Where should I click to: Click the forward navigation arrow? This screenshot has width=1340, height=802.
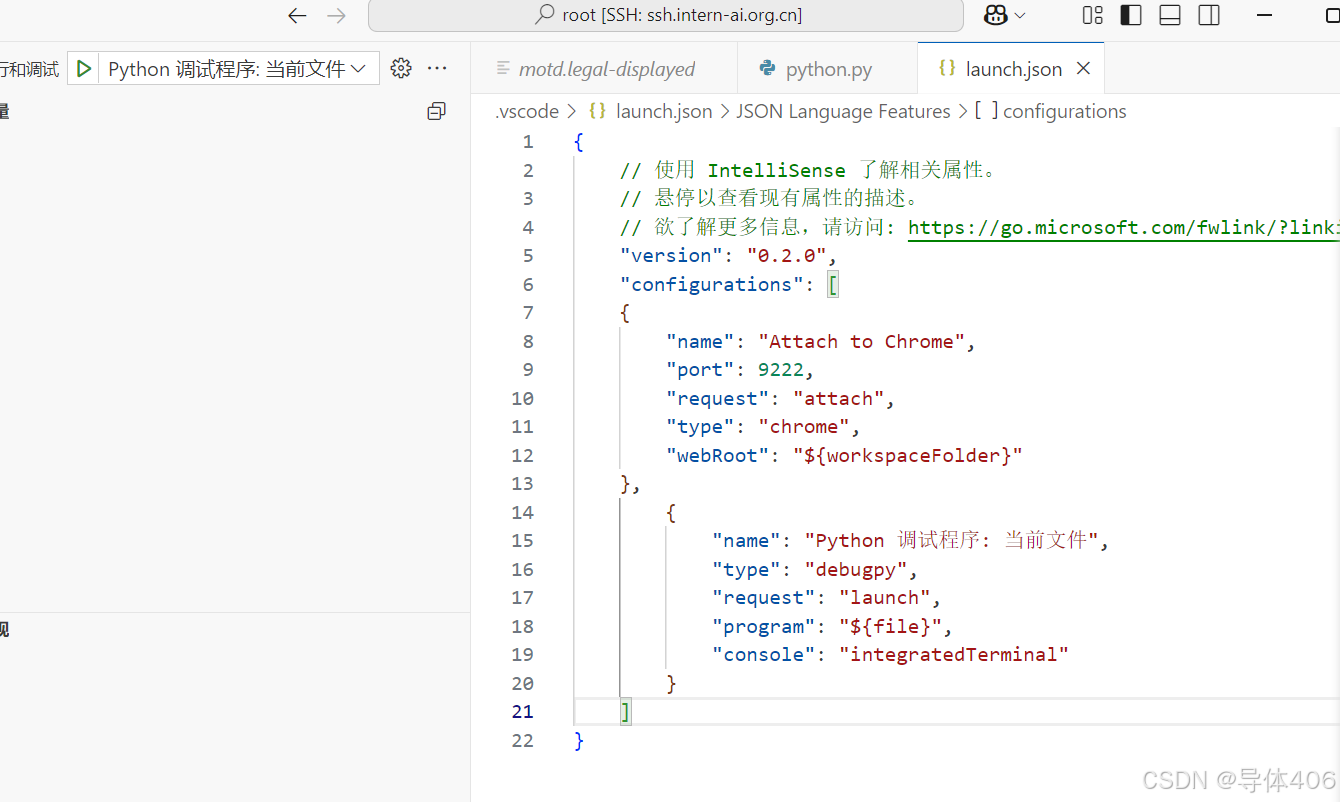336,15
